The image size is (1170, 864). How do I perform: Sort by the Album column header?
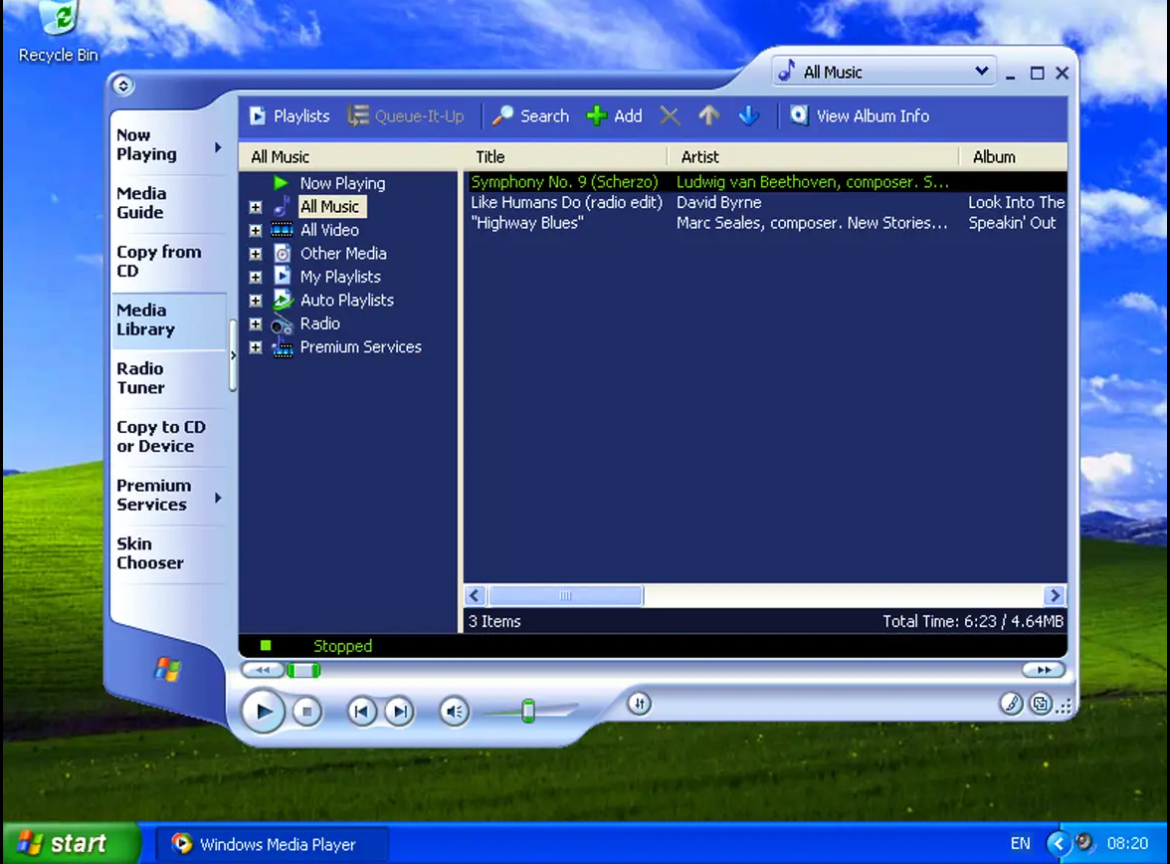(1013, 157)
